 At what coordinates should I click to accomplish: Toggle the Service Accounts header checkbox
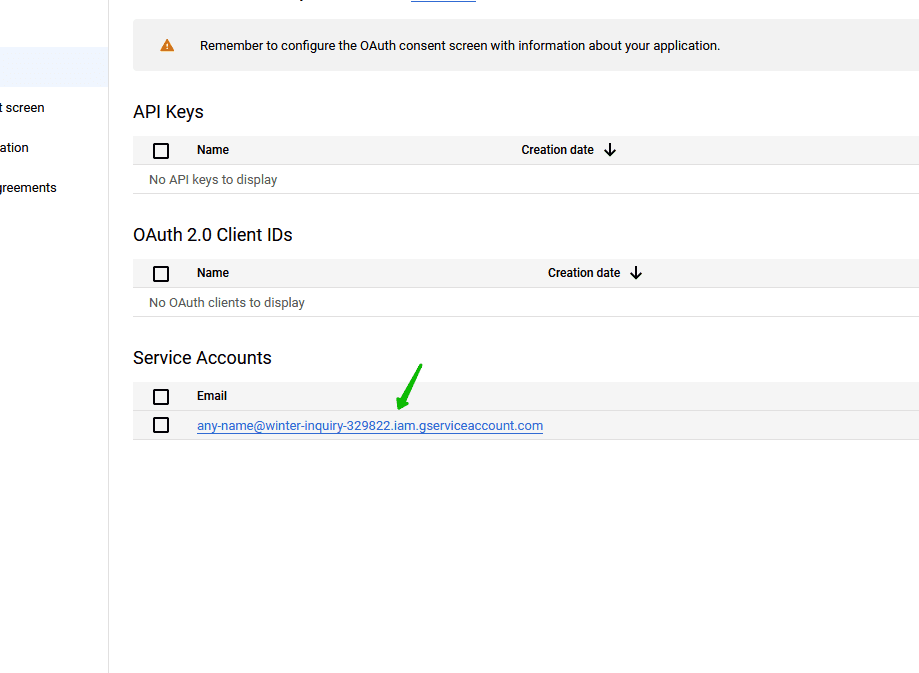(161, 397)
